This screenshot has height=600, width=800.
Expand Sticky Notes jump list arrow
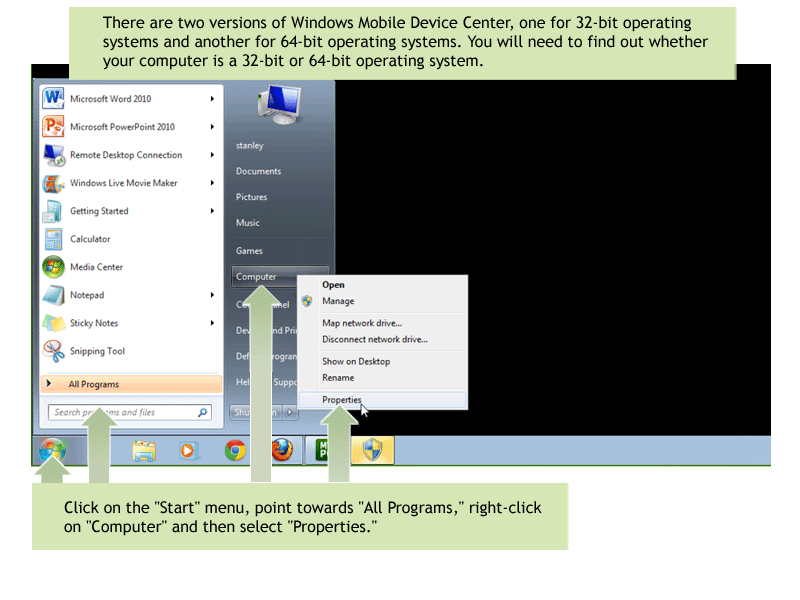[212, 323]
